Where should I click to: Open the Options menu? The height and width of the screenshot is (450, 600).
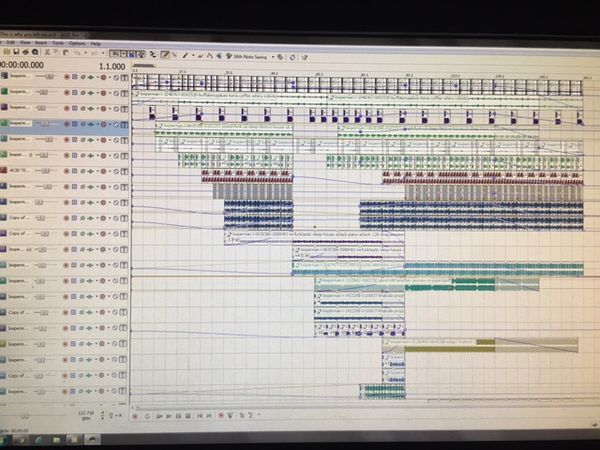[76, 43]
